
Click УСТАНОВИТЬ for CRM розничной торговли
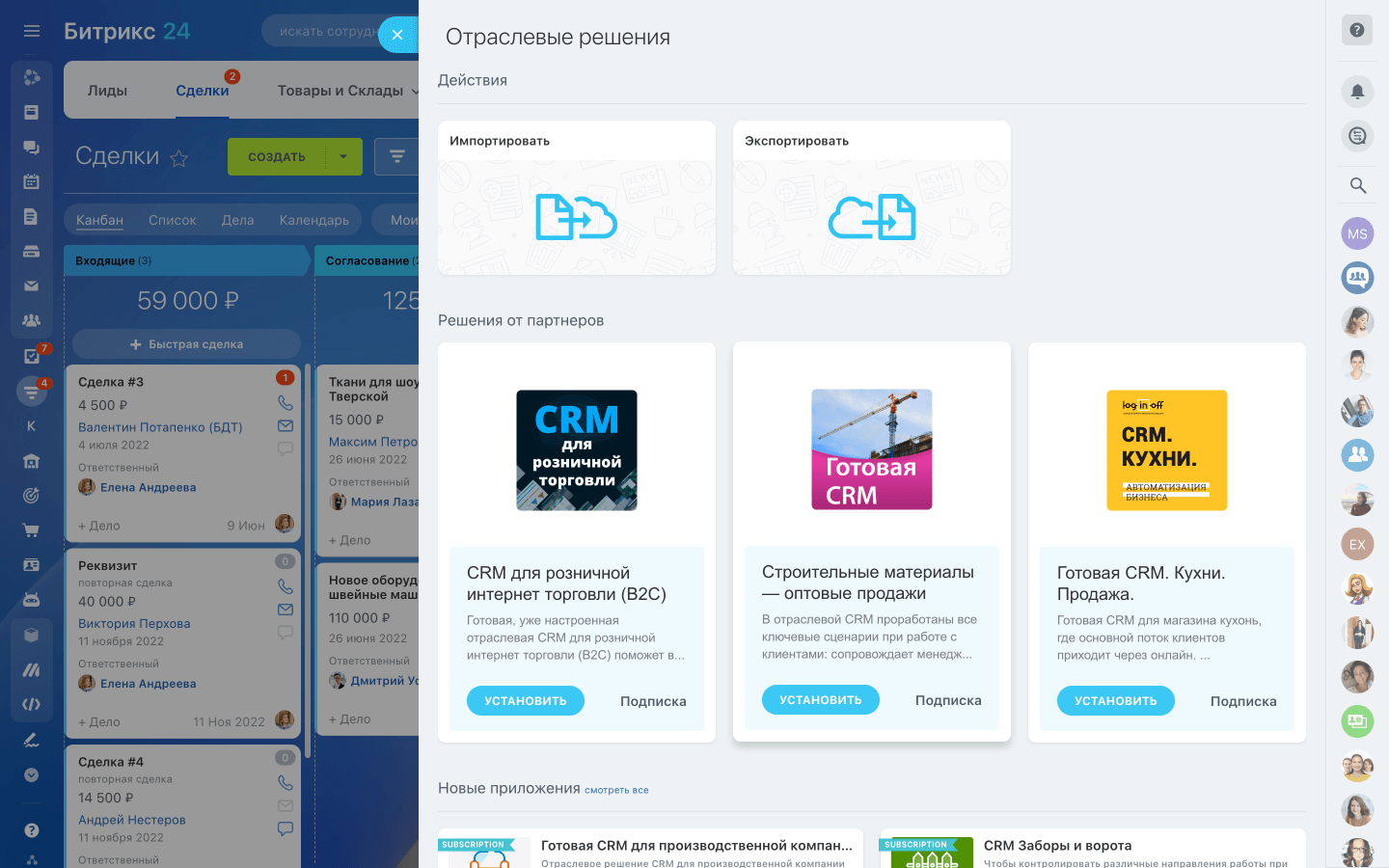click(x=525, y=700)
